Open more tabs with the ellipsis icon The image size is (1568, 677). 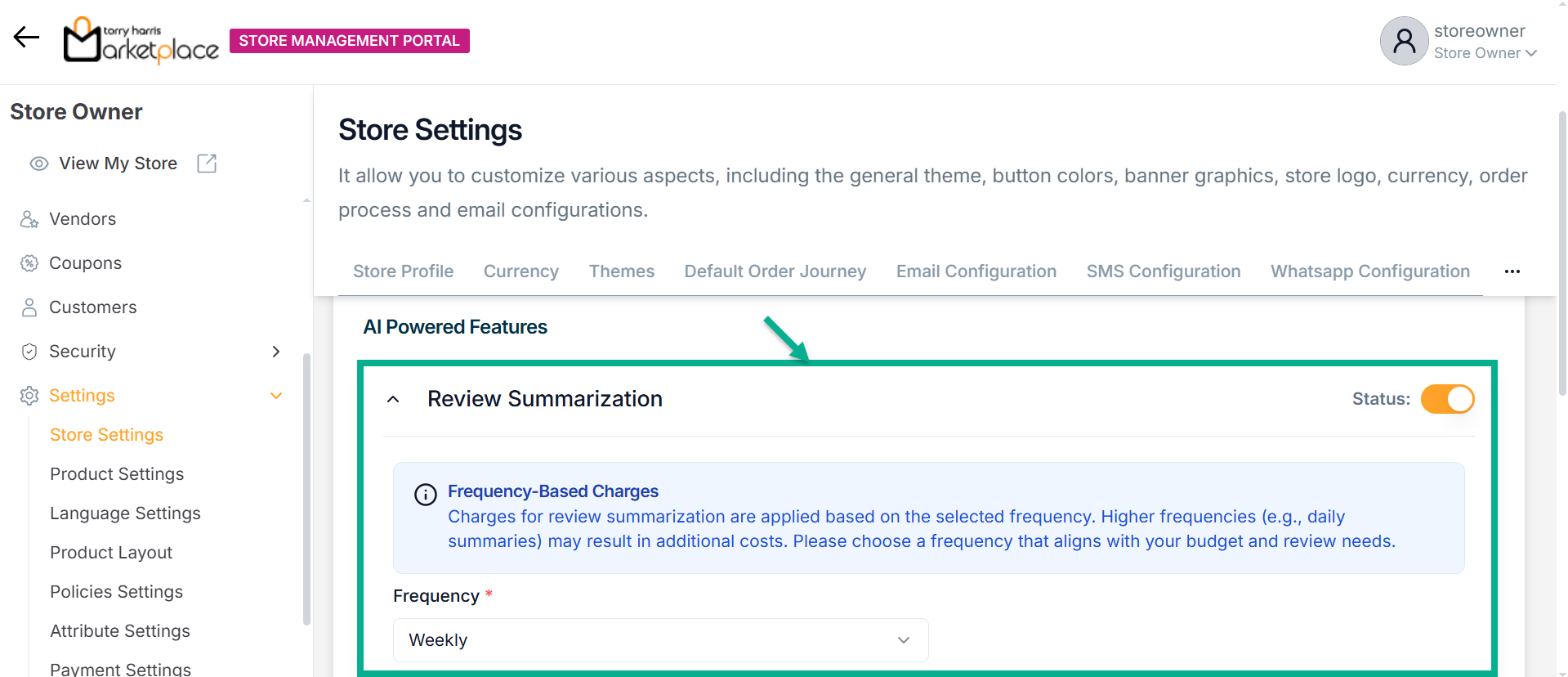[1512, 271]
